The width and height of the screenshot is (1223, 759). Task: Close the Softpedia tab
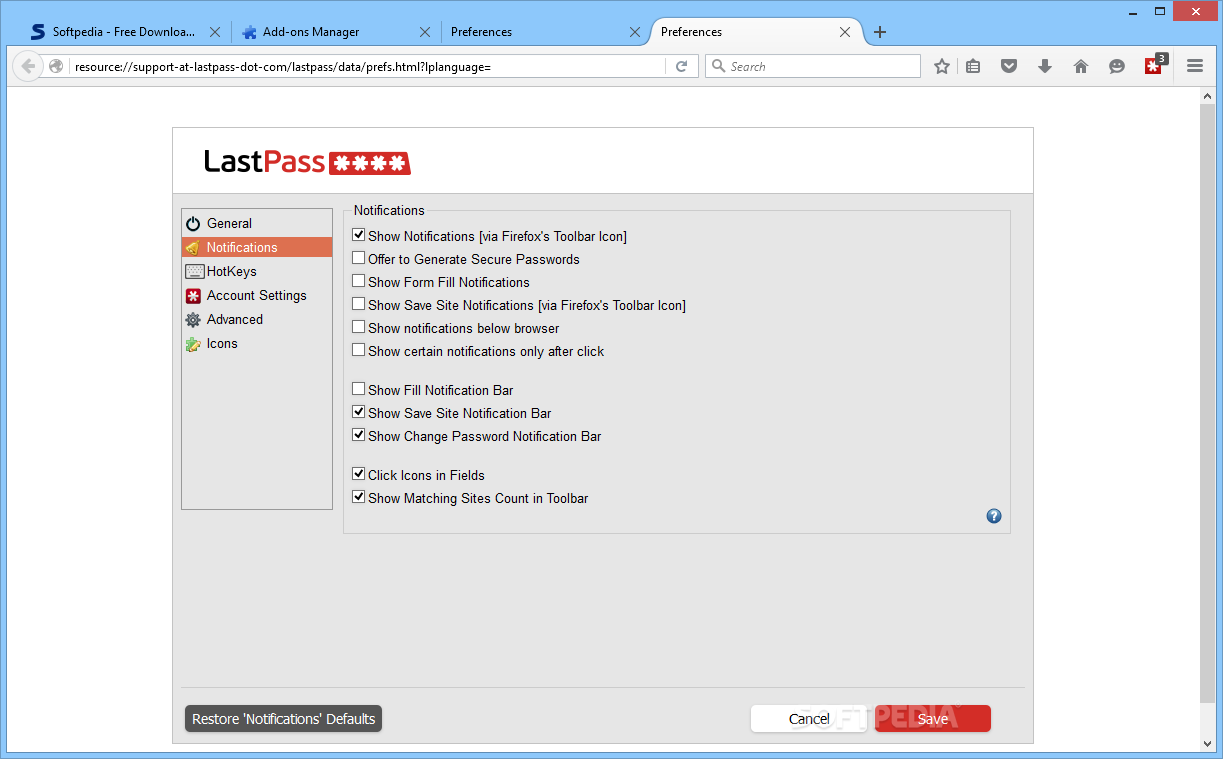(215, 32)
